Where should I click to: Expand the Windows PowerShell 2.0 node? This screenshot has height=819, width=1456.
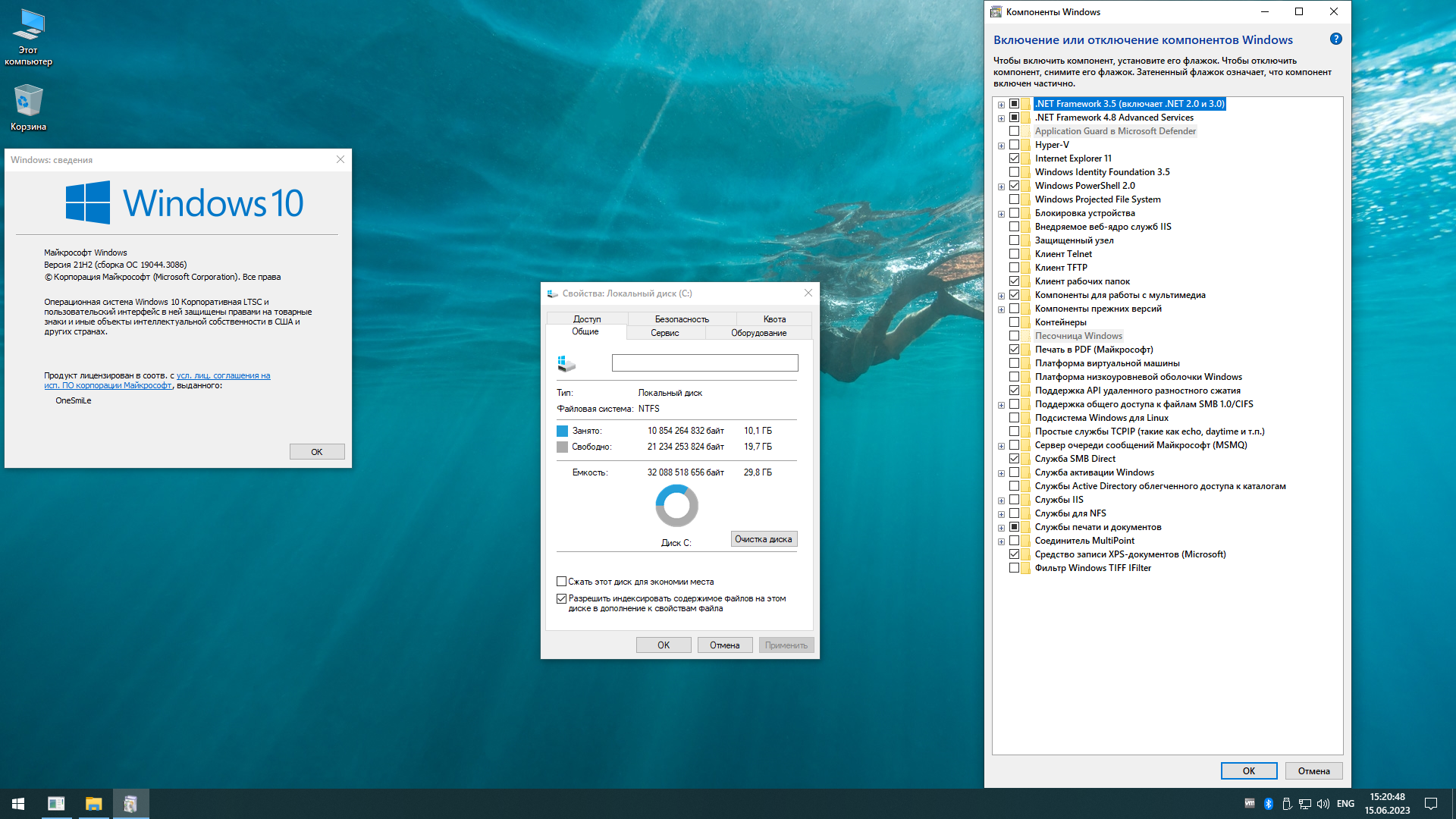point(1001,187)
